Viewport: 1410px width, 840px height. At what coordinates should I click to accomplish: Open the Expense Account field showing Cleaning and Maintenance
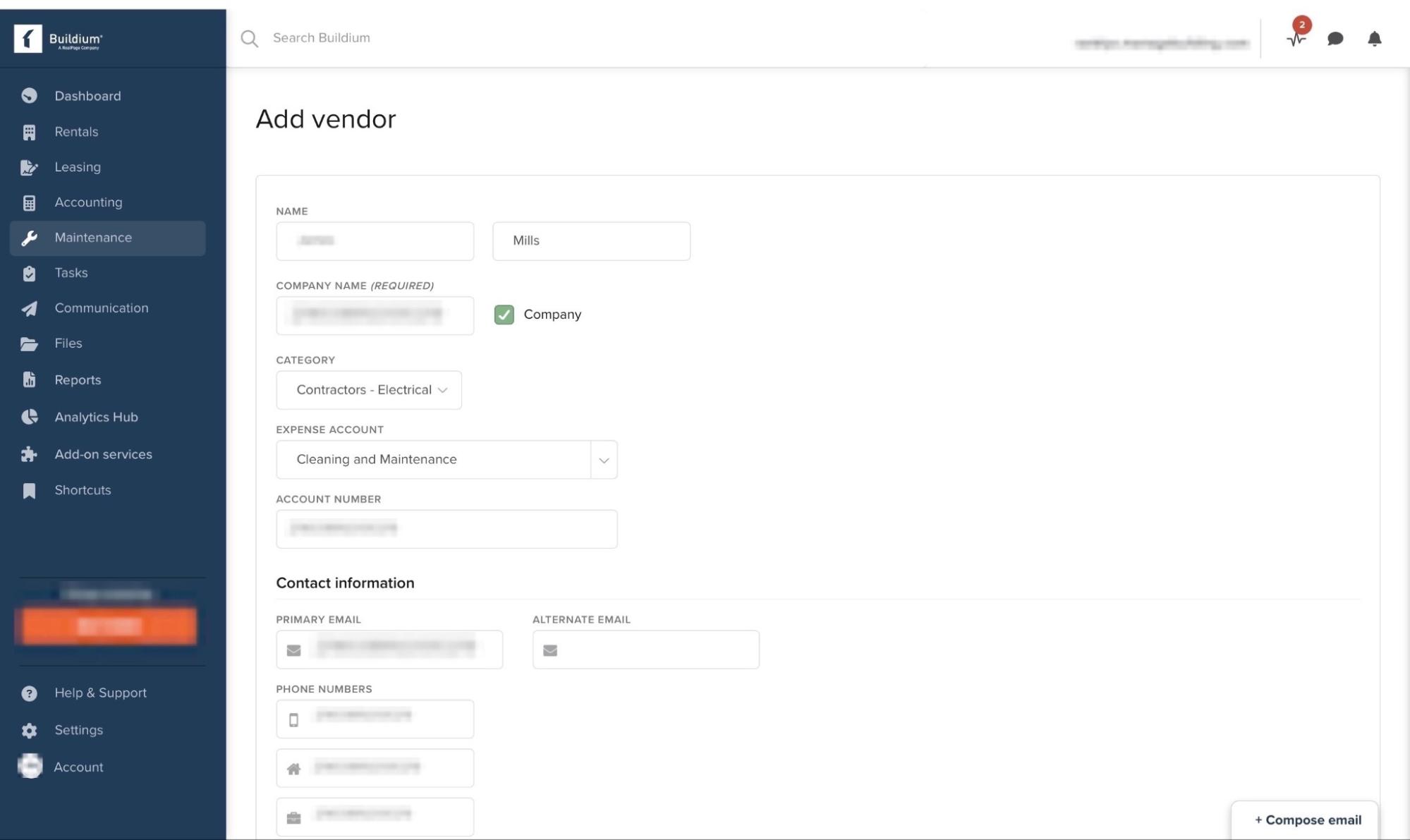point(433,460)
